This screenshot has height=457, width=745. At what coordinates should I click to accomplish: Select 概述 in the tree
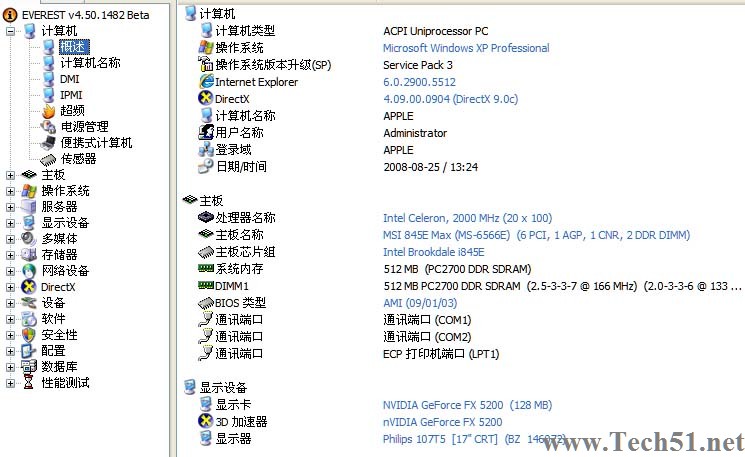[74, 47]
